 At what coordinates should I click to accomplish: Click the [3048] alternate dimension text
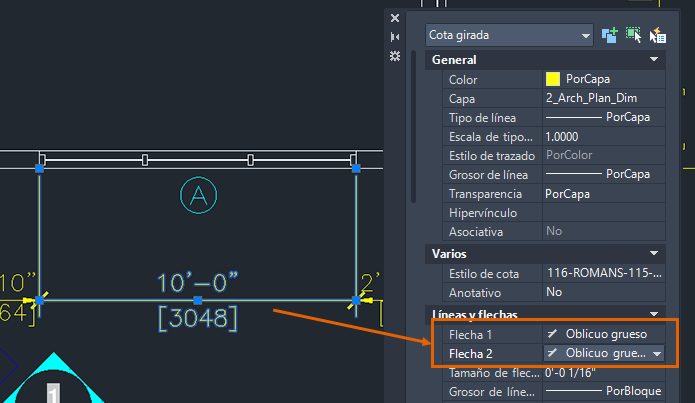point(198,318)
